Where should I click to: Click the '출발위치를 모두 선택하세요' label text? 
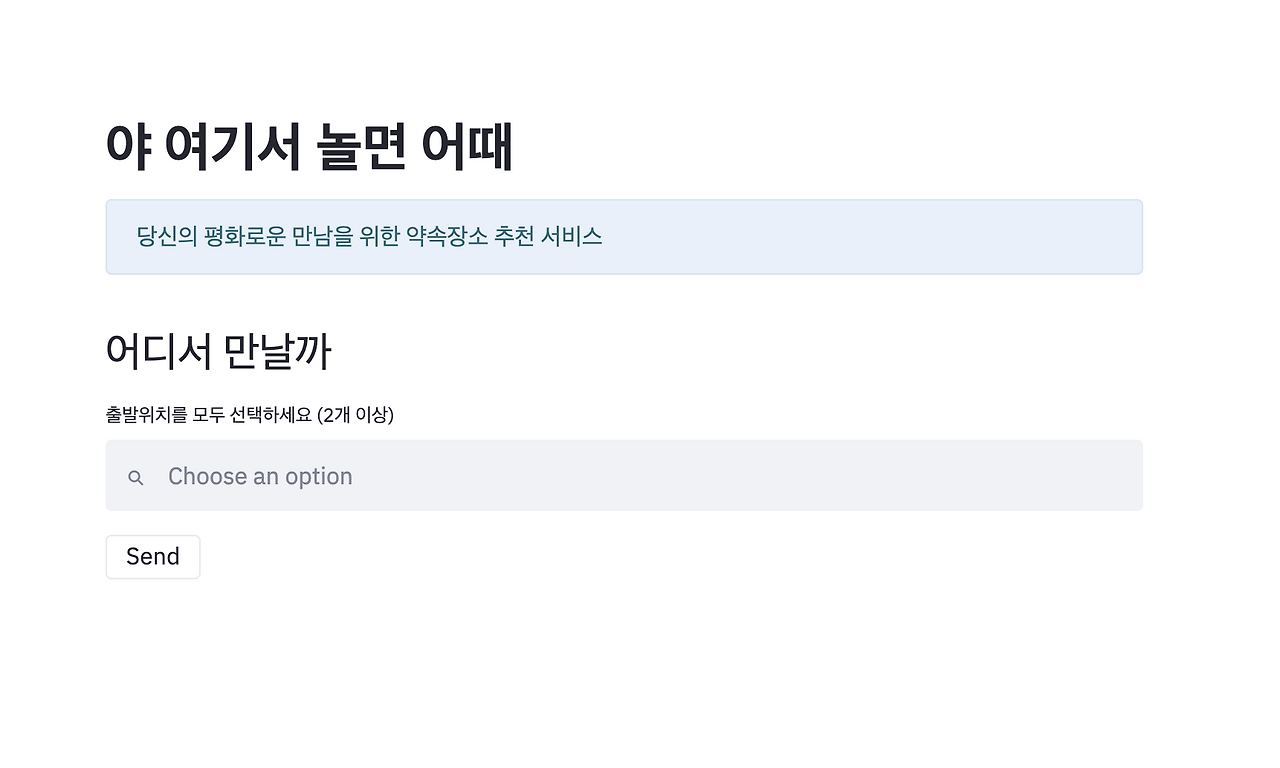pyautogui.click(x=249, y=415)
